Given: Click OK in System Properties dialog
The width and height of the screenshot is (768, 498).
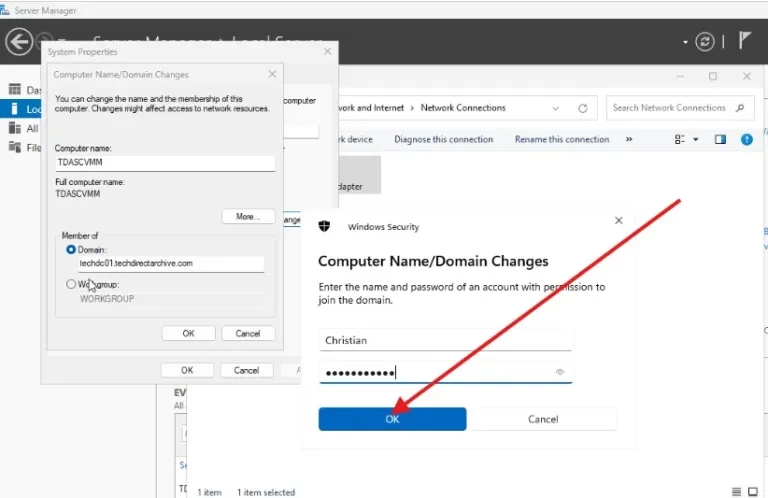Looking at the screenshot, I should (187, 370).
